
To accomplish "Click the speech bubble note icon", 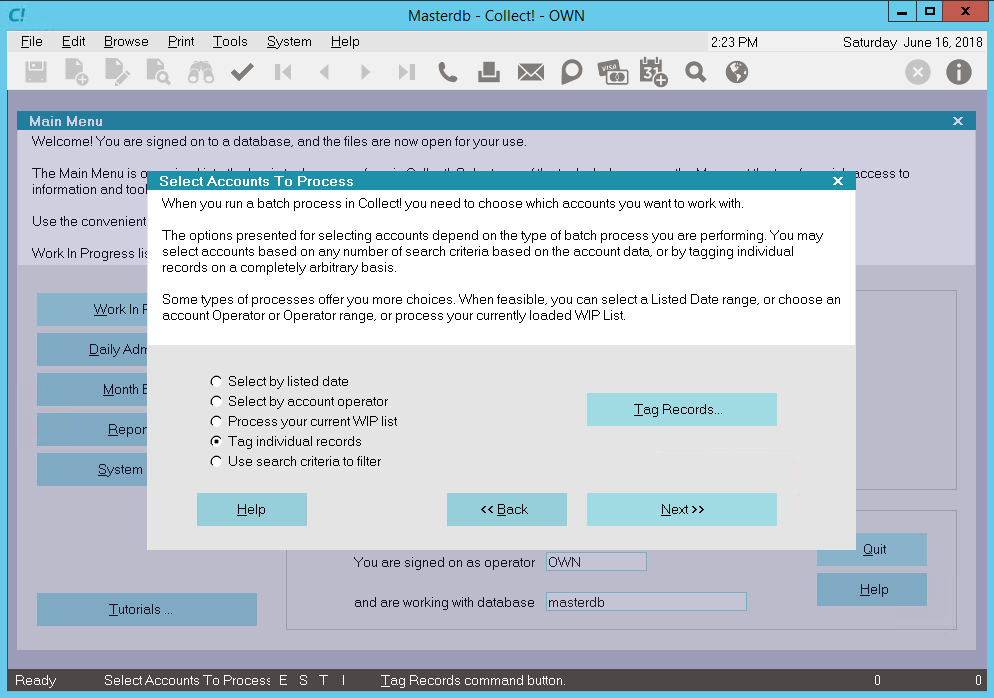I will (571, 72).
